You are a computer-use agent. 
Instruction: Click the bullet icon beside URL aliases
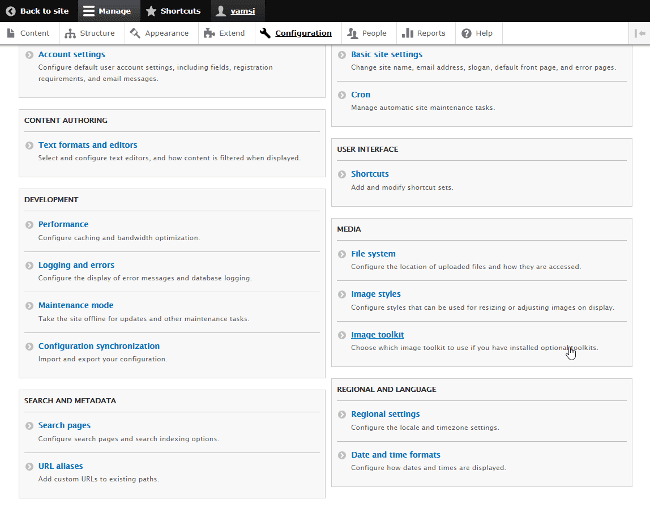coord(29,467)
